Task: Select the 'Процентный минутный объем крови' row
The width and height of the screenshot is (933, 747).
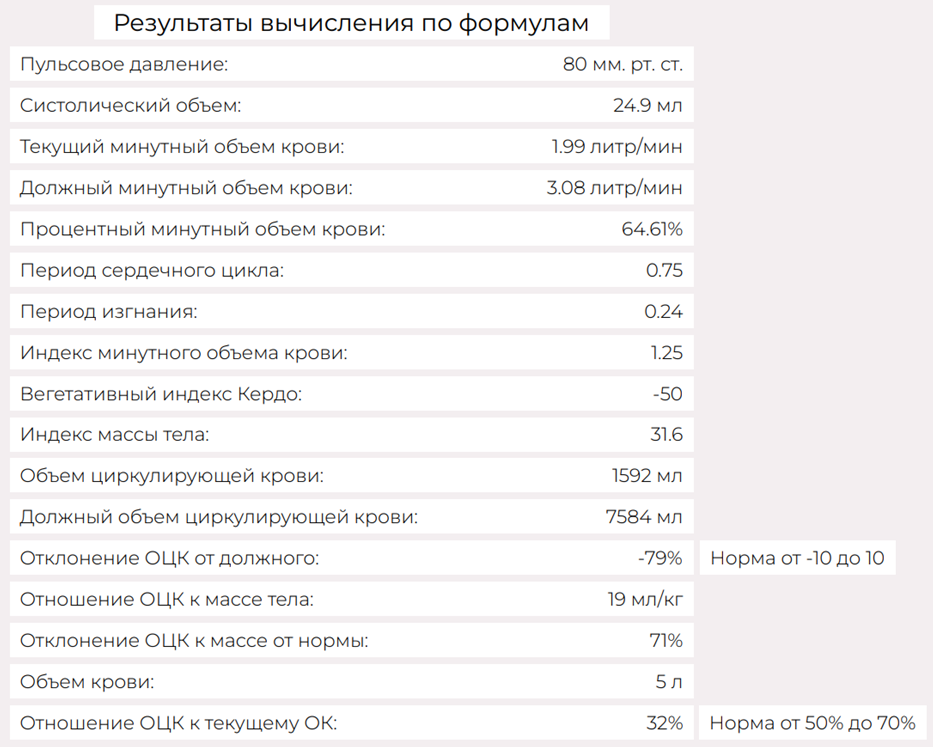Action: pyautogui.click(x=352, y=229)
